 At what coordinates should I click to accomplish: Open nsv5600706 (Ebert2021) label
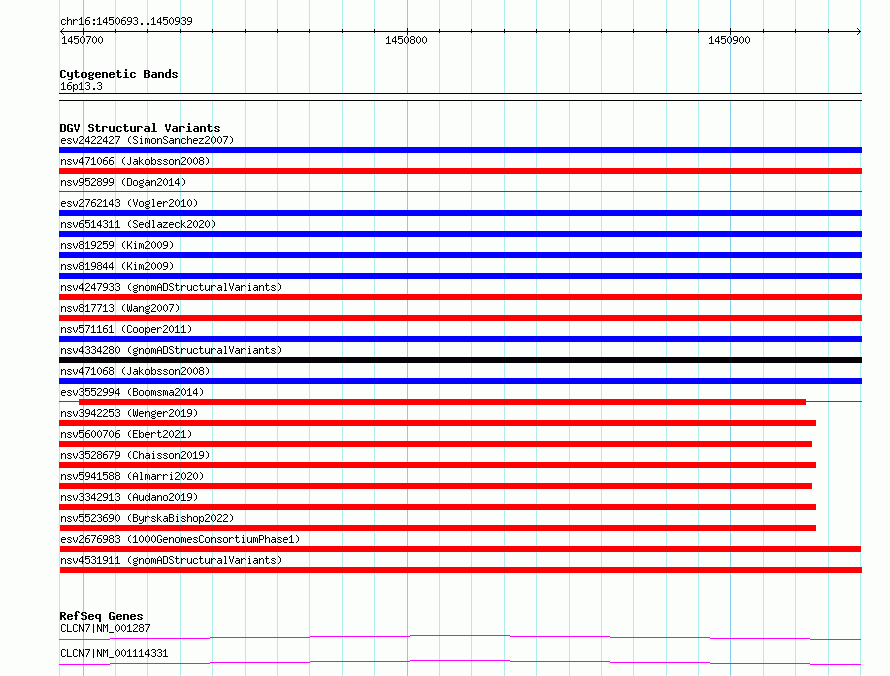(x=126, y=434)
